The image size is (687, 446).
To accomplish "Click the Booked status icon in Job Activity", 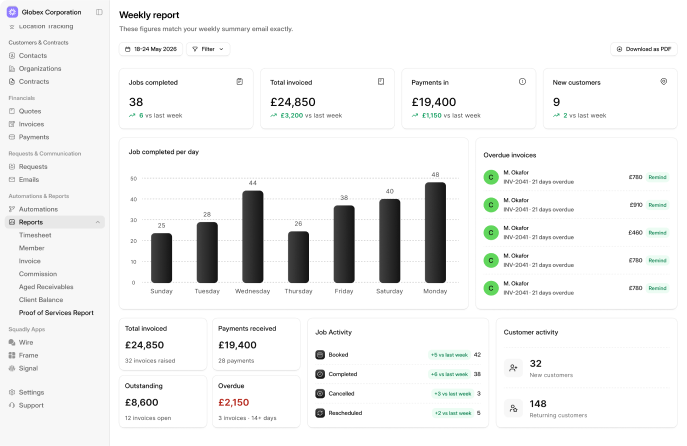I will click(320, 355).
